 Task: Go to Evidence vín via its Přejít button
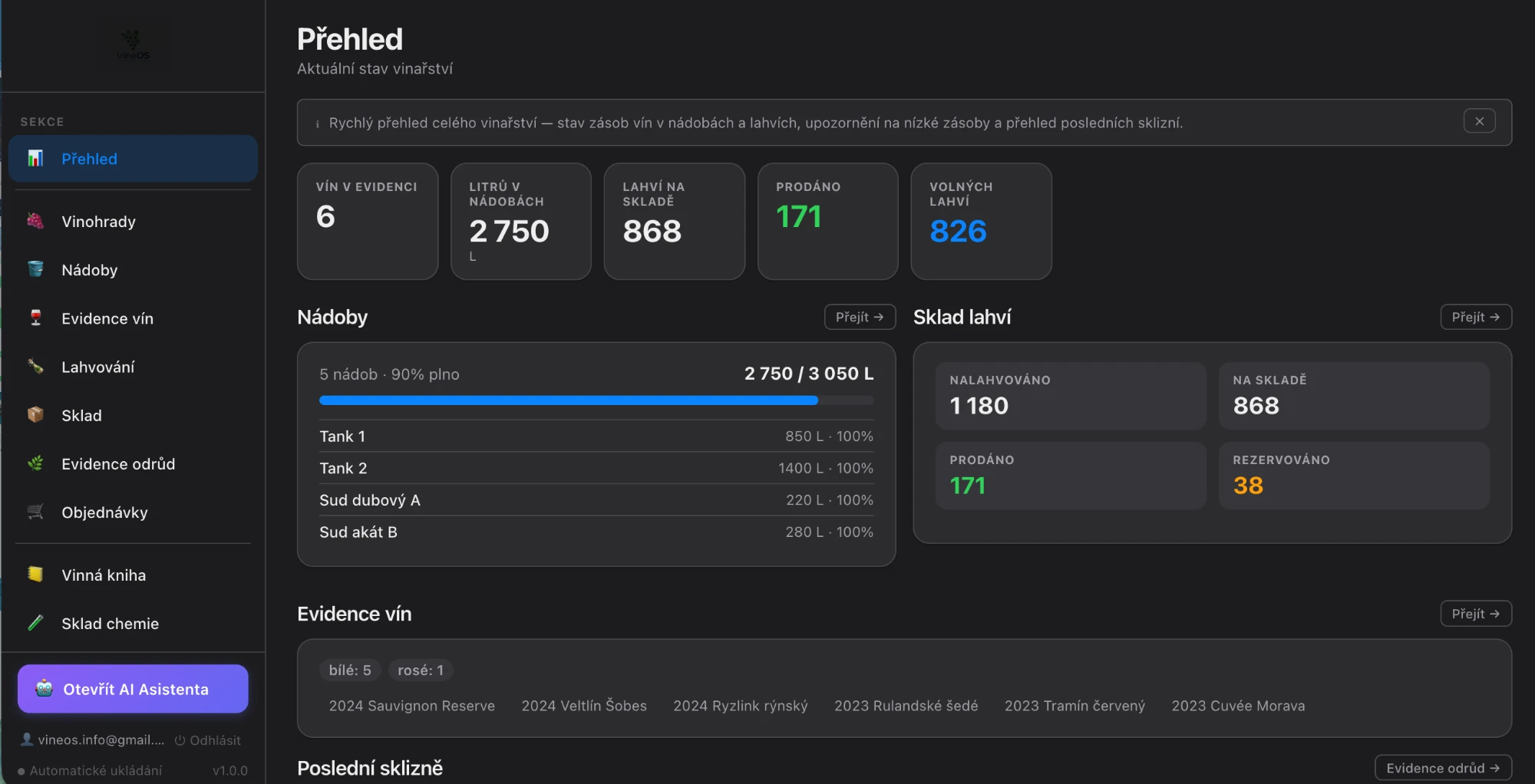tap(1475, 614)
